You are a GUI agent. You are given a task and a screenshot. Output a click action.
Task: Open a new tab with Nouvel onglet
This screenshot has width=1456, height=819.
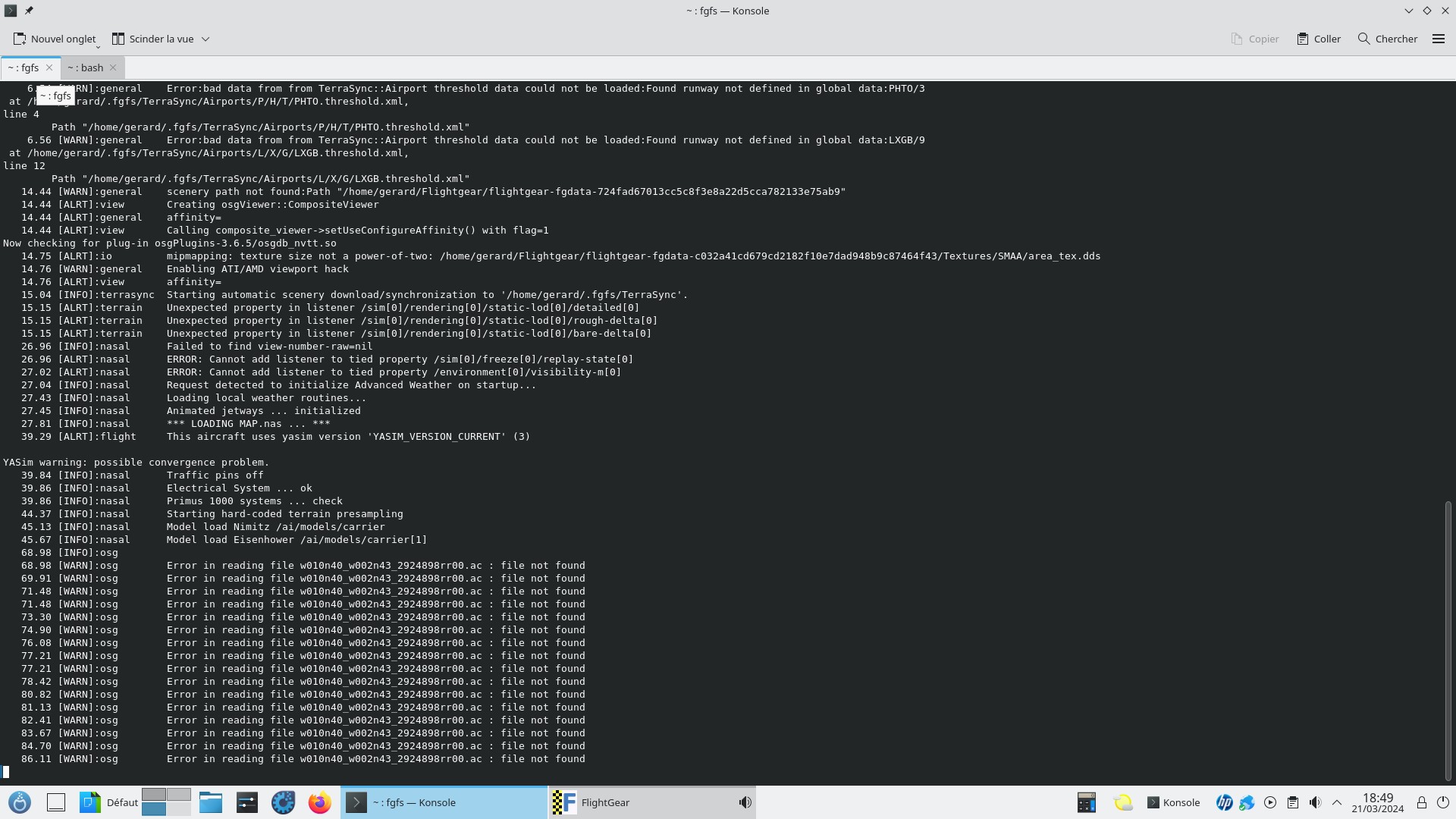click(x=55, y=39)
